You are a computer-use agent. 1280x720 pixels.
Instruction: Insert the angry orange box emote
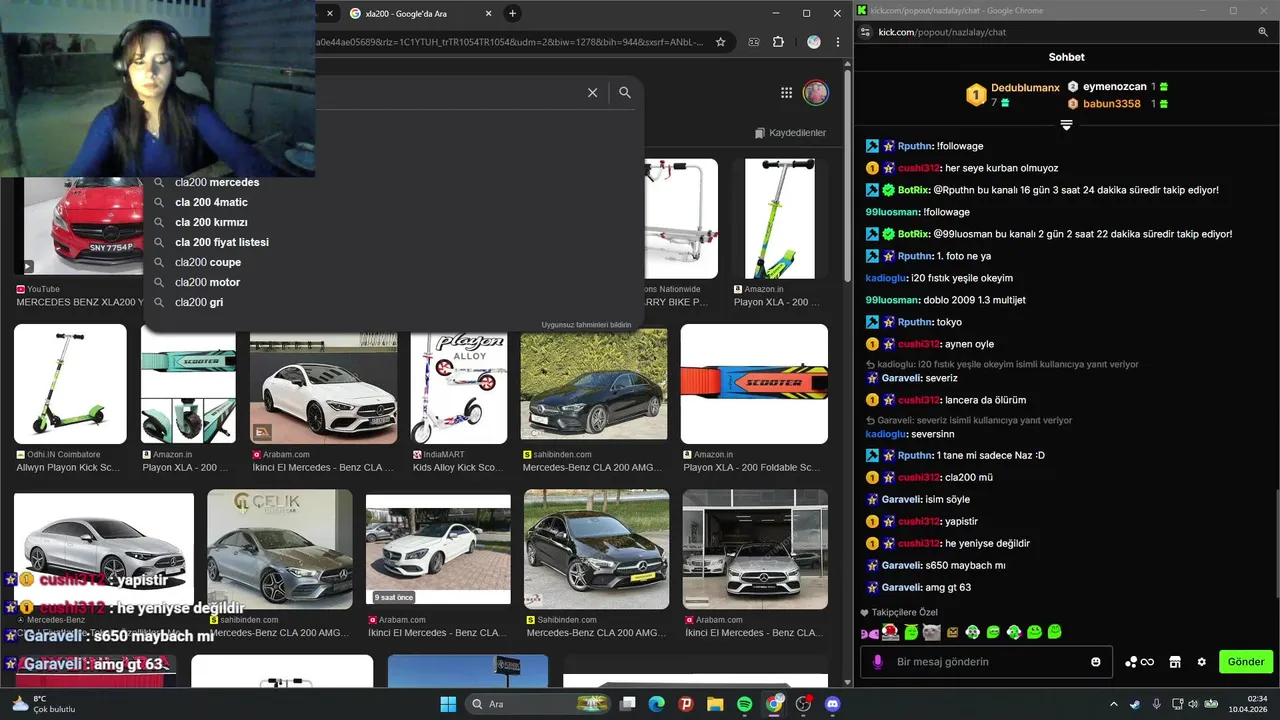click(952, 632)
